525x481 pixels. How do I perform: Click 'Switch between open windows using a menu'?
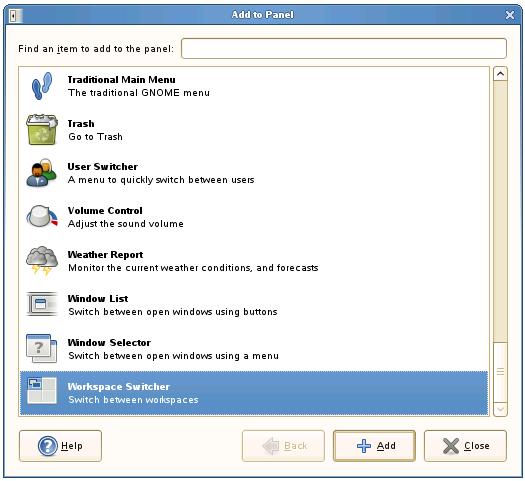pos(173,355)
